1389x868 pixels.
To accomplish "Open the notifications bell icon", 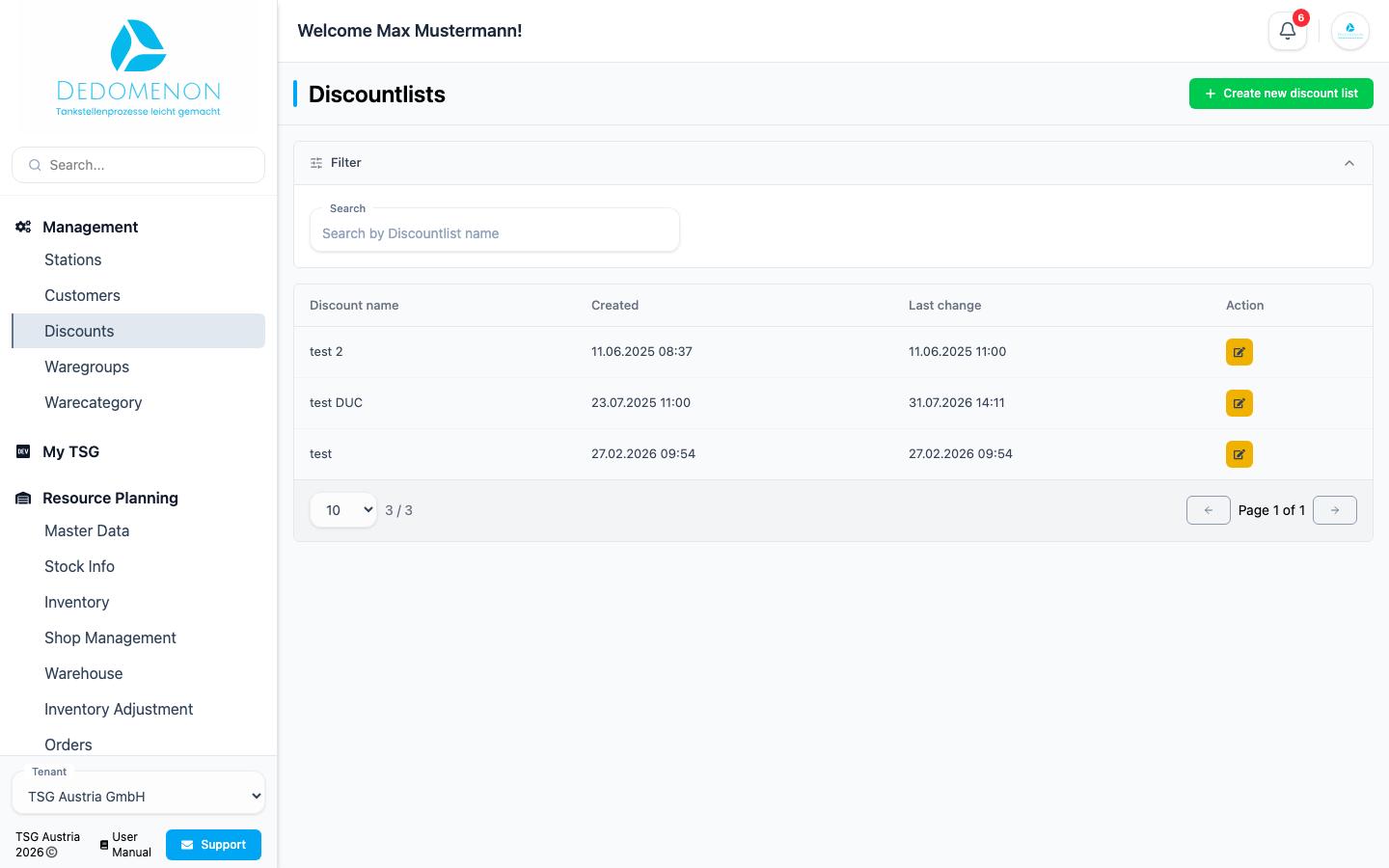I will coord(1287,31).
